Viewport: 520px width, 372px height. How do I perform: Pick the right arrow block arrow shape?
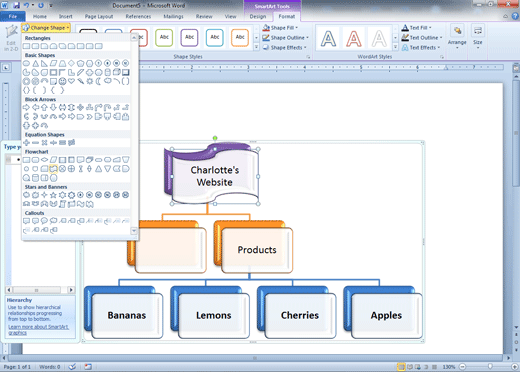[x=26, y=107]
